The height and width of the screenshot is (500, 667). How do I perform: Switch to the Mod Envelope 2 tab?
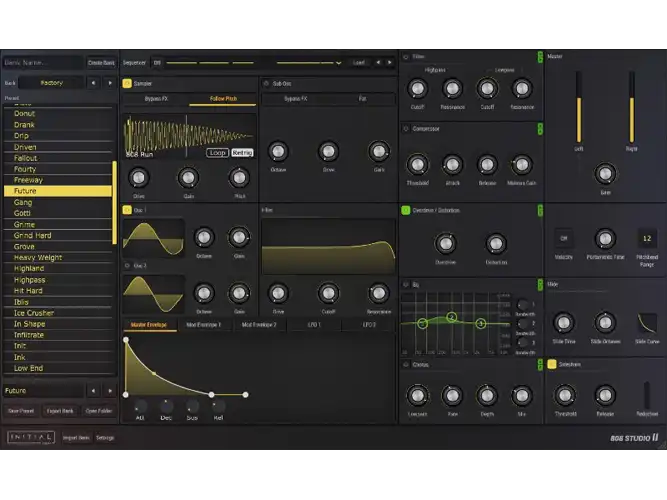[x=259, y=325]
